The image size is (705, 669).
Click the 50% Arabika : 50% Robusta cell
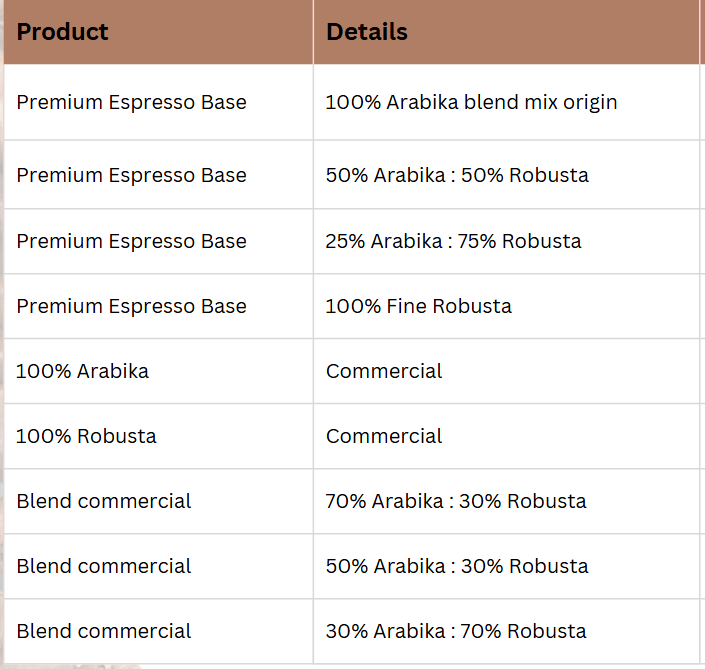(457, 175)
